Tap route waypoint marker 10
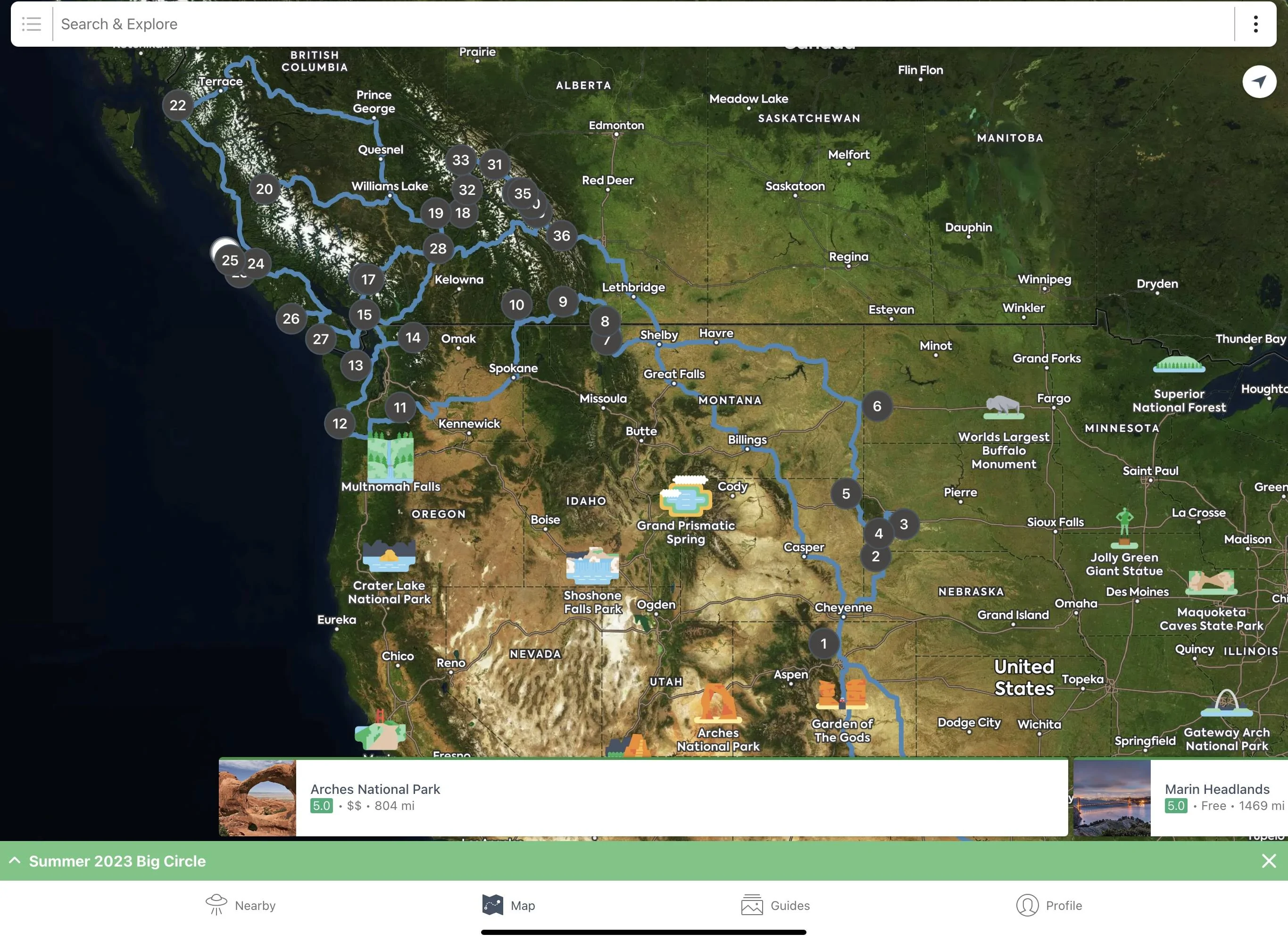The height and width of the screenshot is (942, 1288). (x=516, y=305)
